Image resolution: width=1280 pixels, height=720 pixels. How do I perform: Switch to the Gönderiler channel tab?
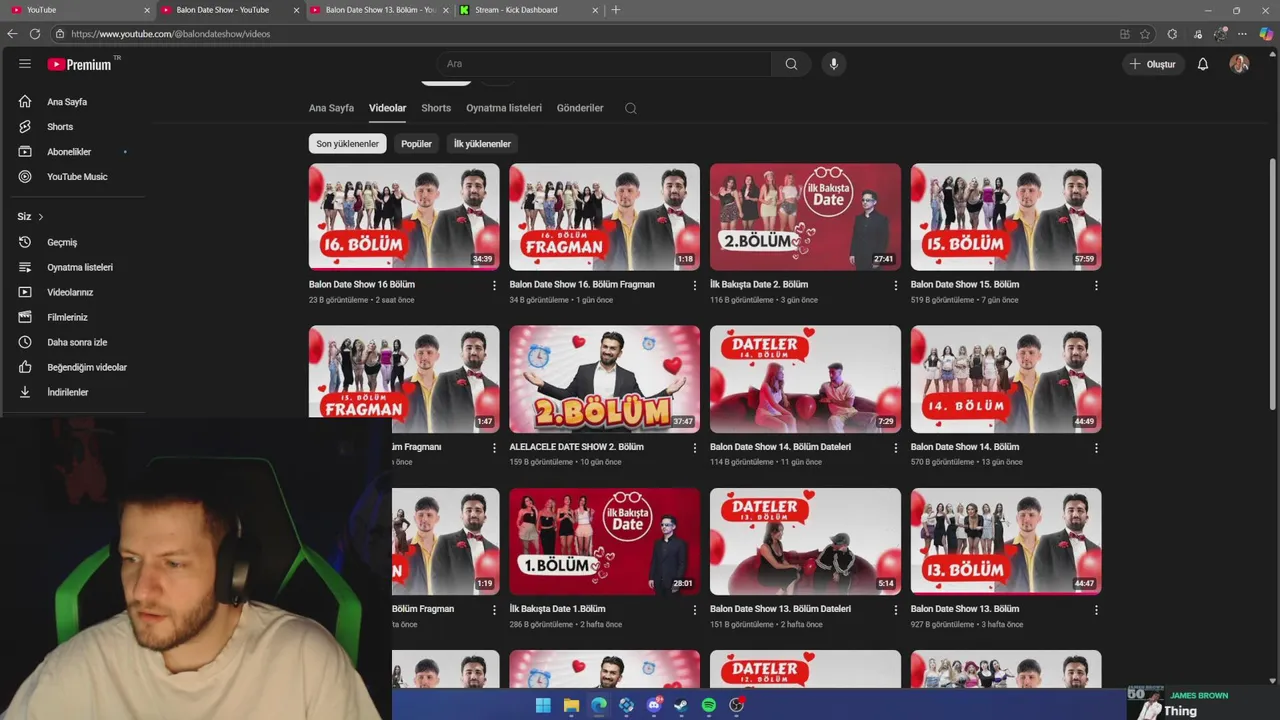(580, 108)
